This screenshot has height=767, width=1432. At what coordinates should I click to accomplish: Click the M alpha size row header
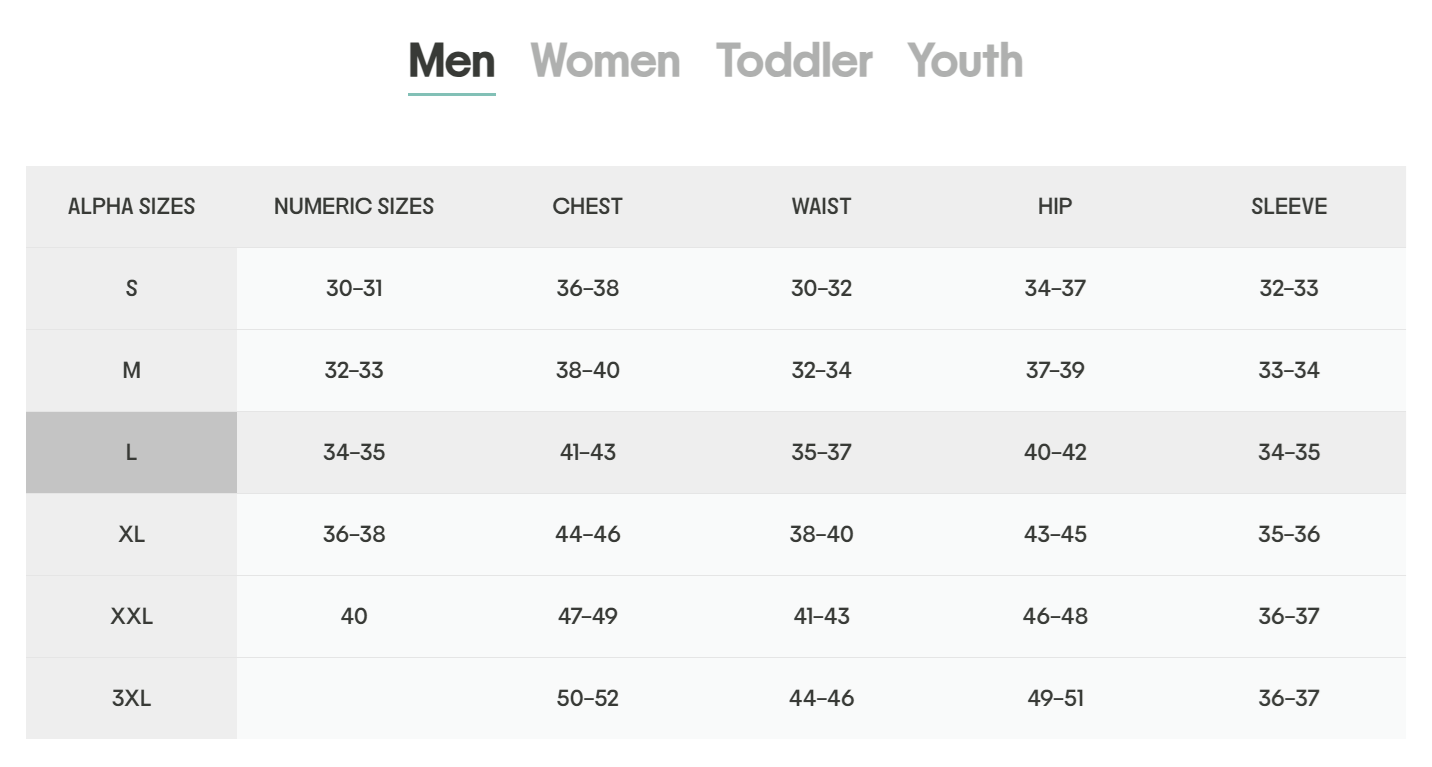[x=131, y=370]
